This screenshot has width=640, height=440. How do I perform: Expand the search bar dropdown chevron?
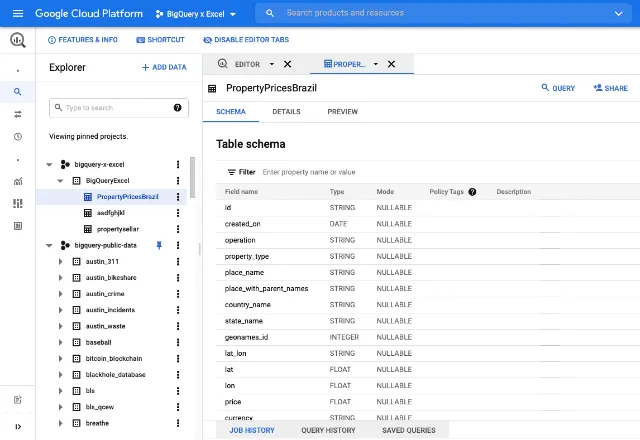618,13
